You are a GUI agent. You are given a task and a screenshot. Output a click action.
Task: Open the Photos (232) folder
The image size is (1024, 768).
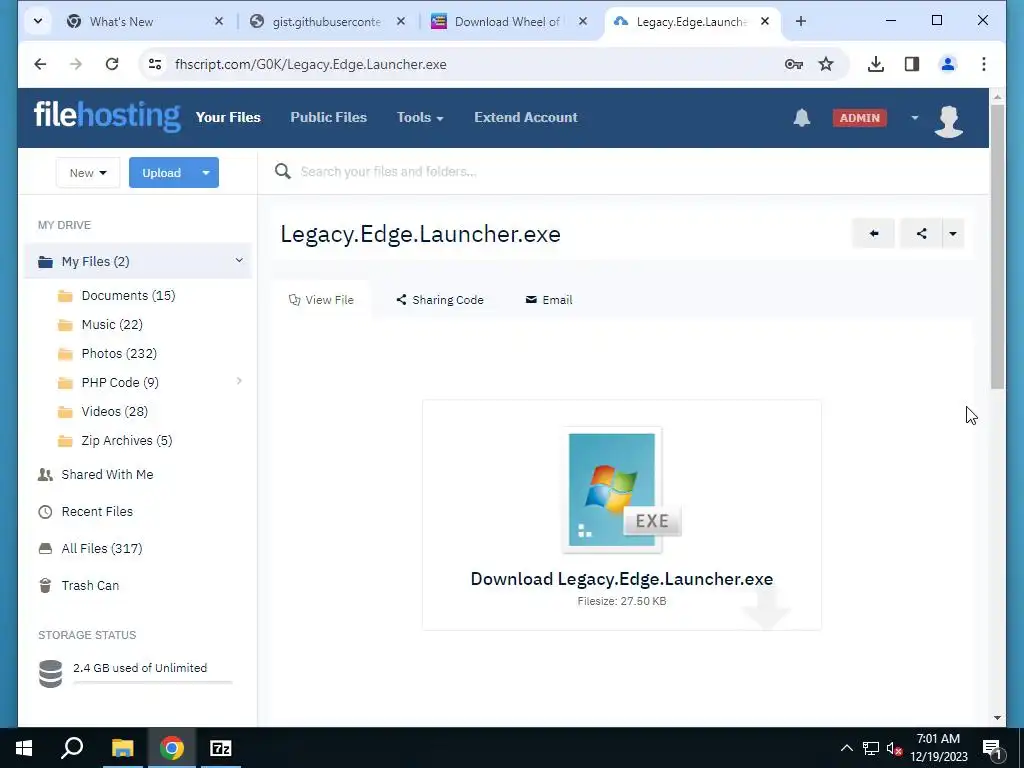(119, 353)
